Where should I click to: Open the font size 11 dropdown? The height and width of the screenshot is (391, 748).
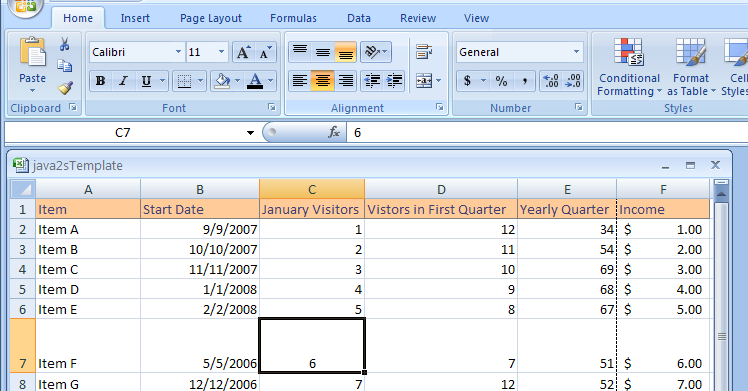click(221, 52)
